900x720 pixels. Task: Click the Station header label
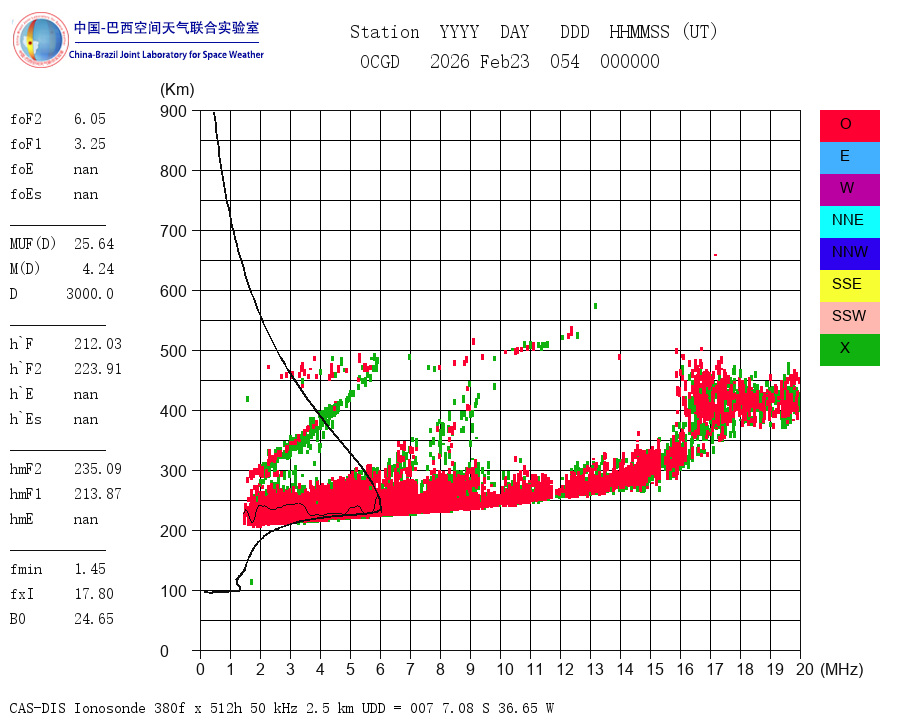click(385, 32)
